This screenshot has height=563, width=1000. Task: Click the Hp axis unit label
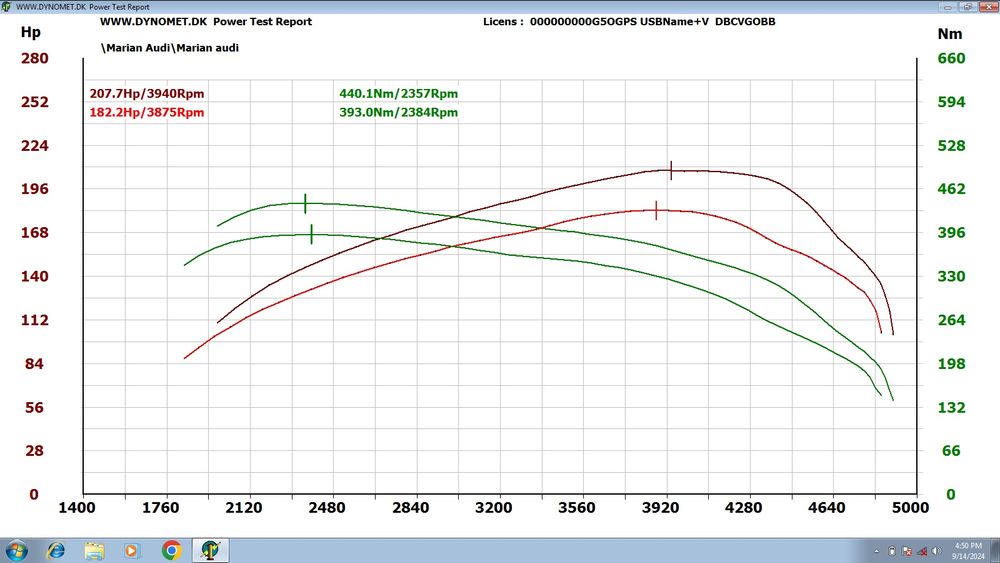pyautogui.click(x=31, y=32)
